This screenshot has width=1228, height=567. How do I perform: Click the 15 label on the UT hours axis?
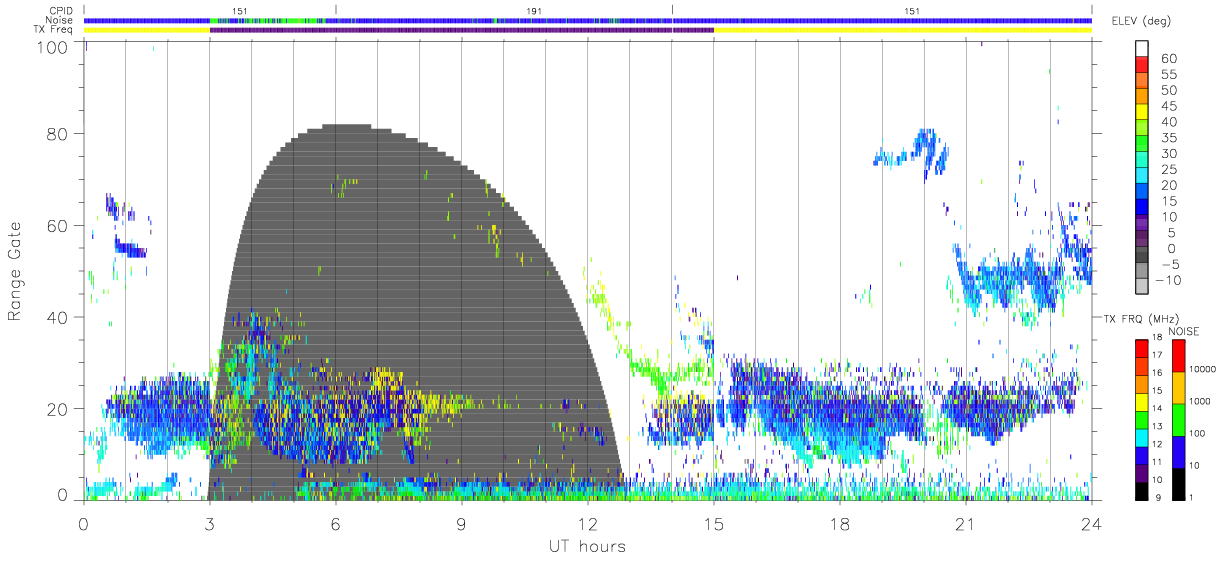pos(713,523)
